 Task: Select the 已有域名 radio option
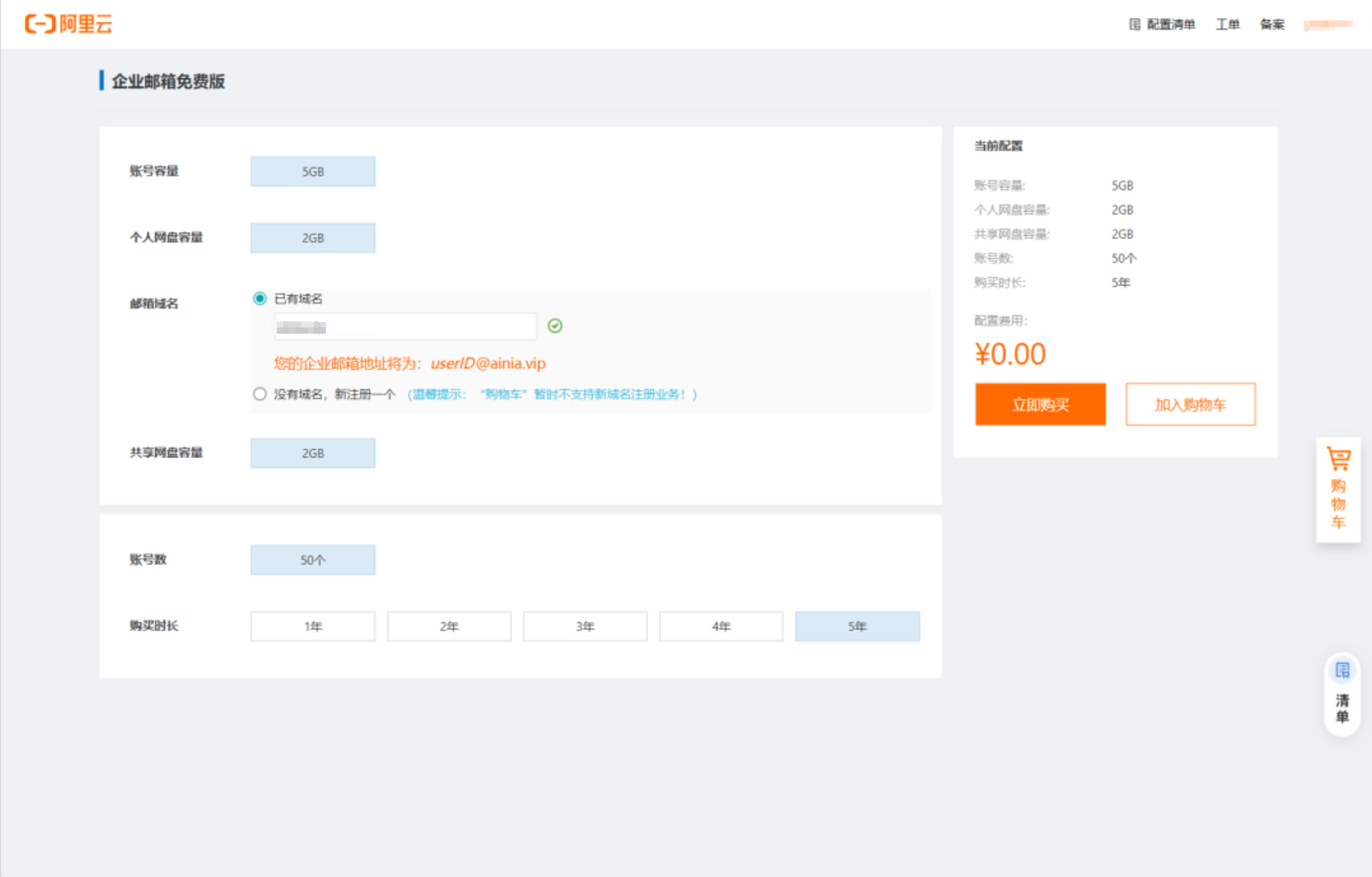point(260,298)
